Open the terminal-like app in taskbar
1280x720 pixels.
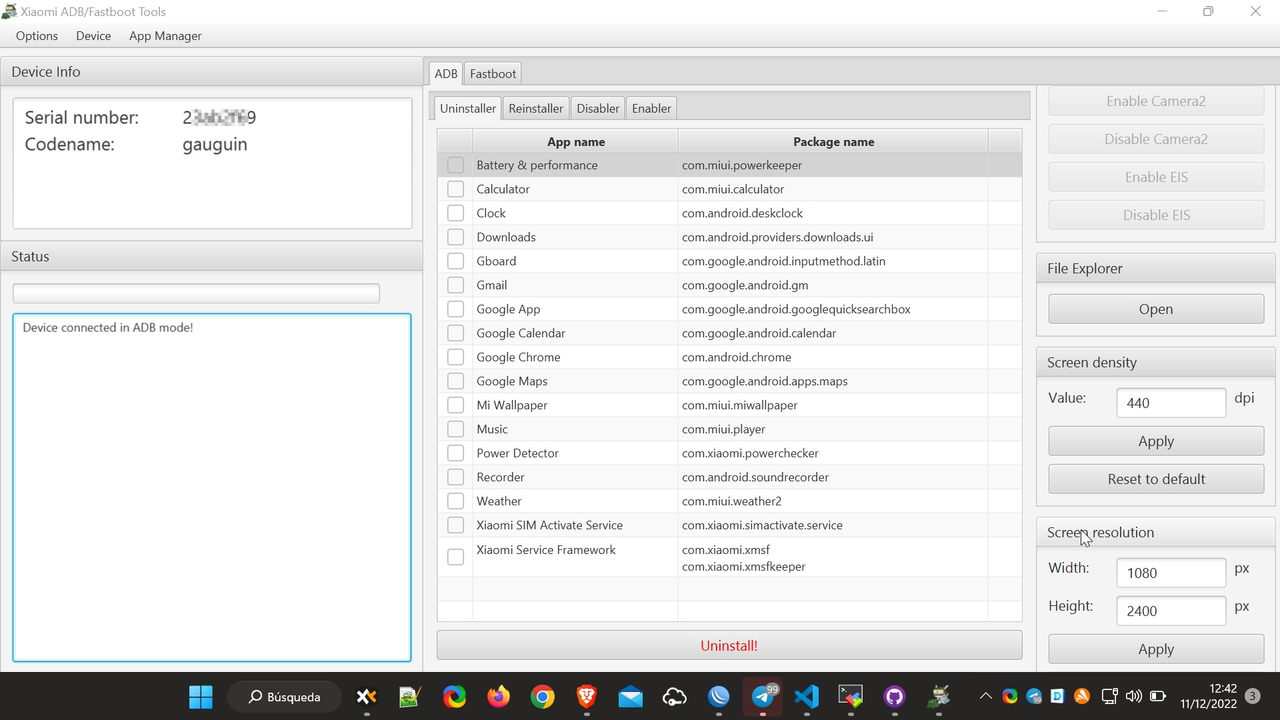pos(851,696)
